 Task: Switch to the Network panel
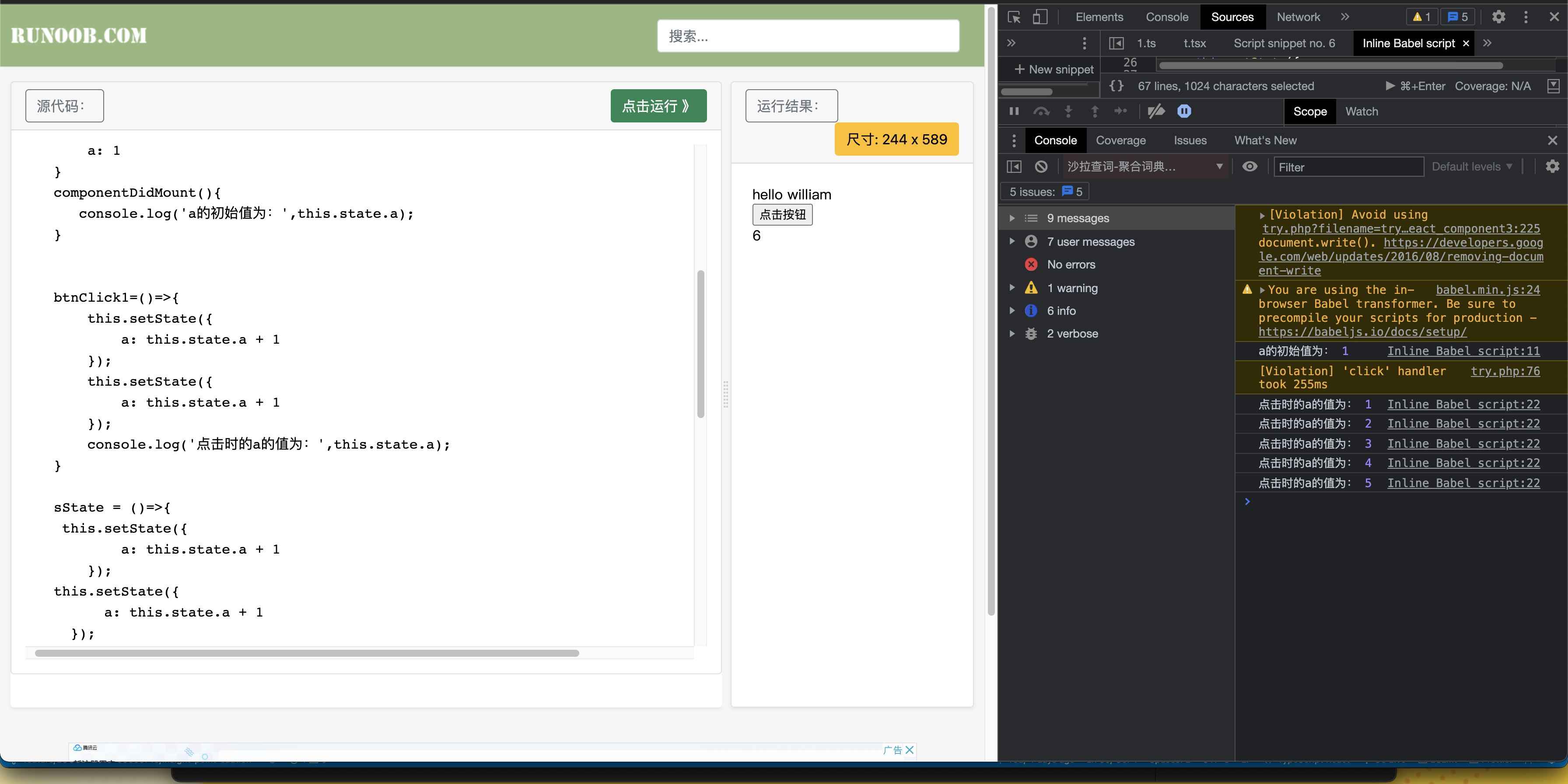tap(1298, 17)
